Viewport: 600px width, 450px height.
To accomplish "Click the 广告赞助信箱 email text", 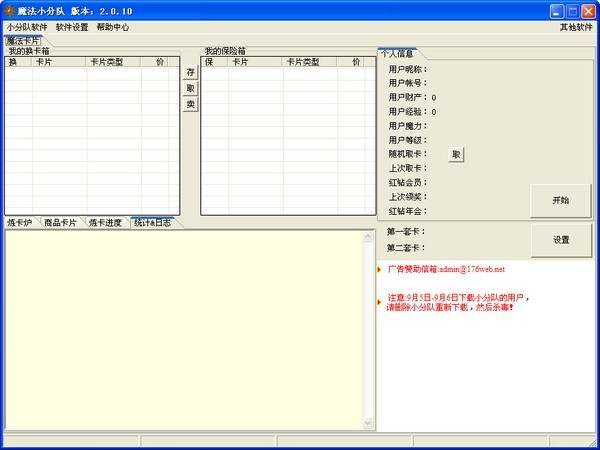I will click(x=446, y=269).
